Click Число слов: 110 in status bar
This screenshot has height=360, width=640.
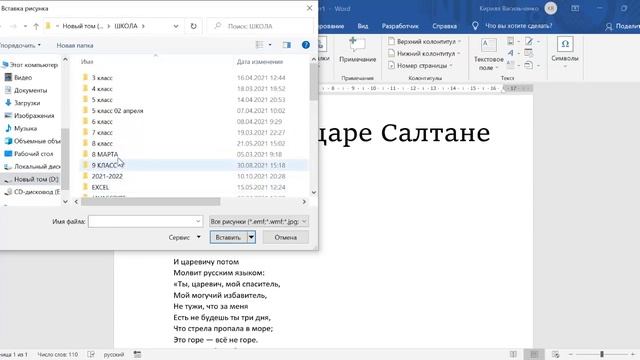pos(58,354)
